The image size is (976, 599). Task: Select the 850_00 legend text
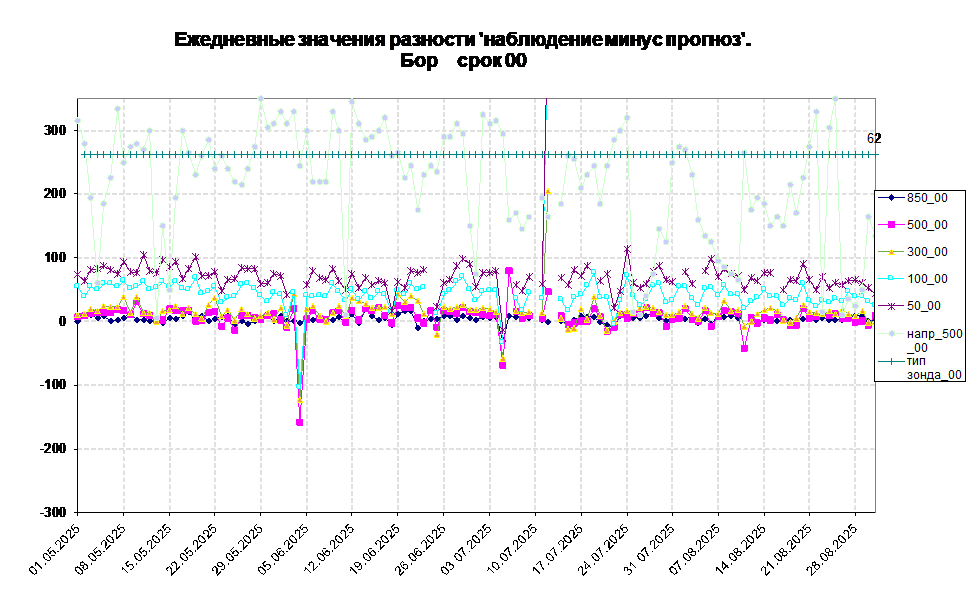927,198
